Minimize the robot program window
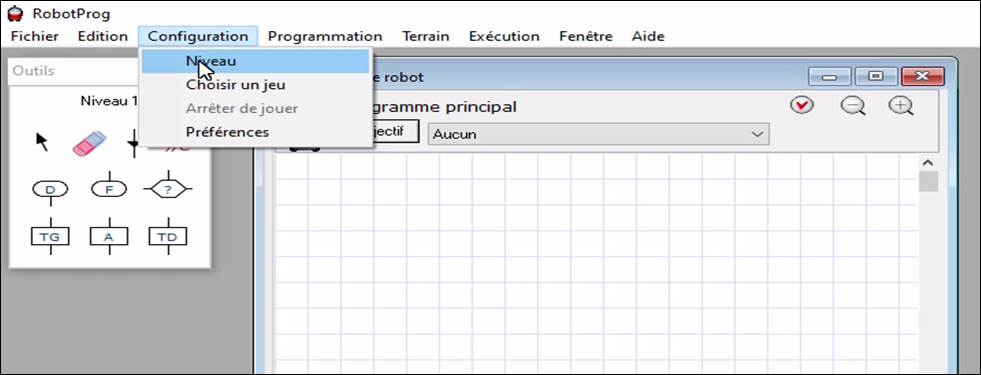The height and width of the screenshot is (375, 981). (x=830, y=76)
